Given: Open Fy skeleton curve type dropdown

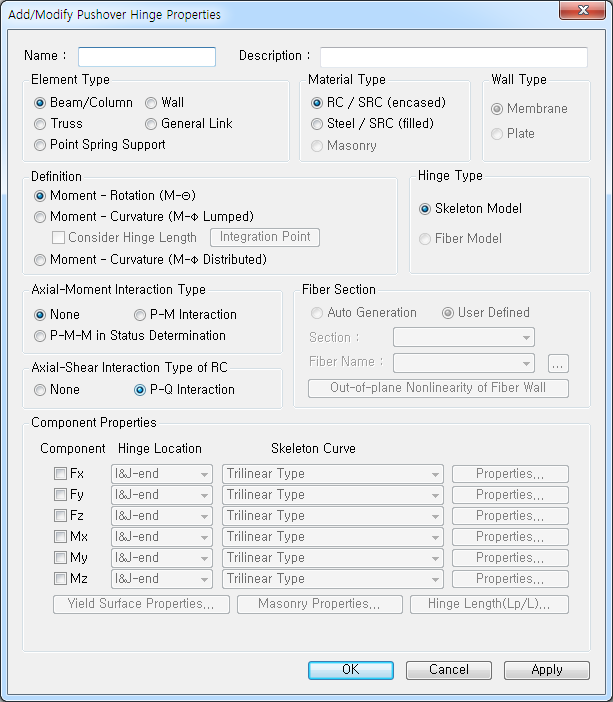Looking at the screenshot, I should tap(333, 495).
